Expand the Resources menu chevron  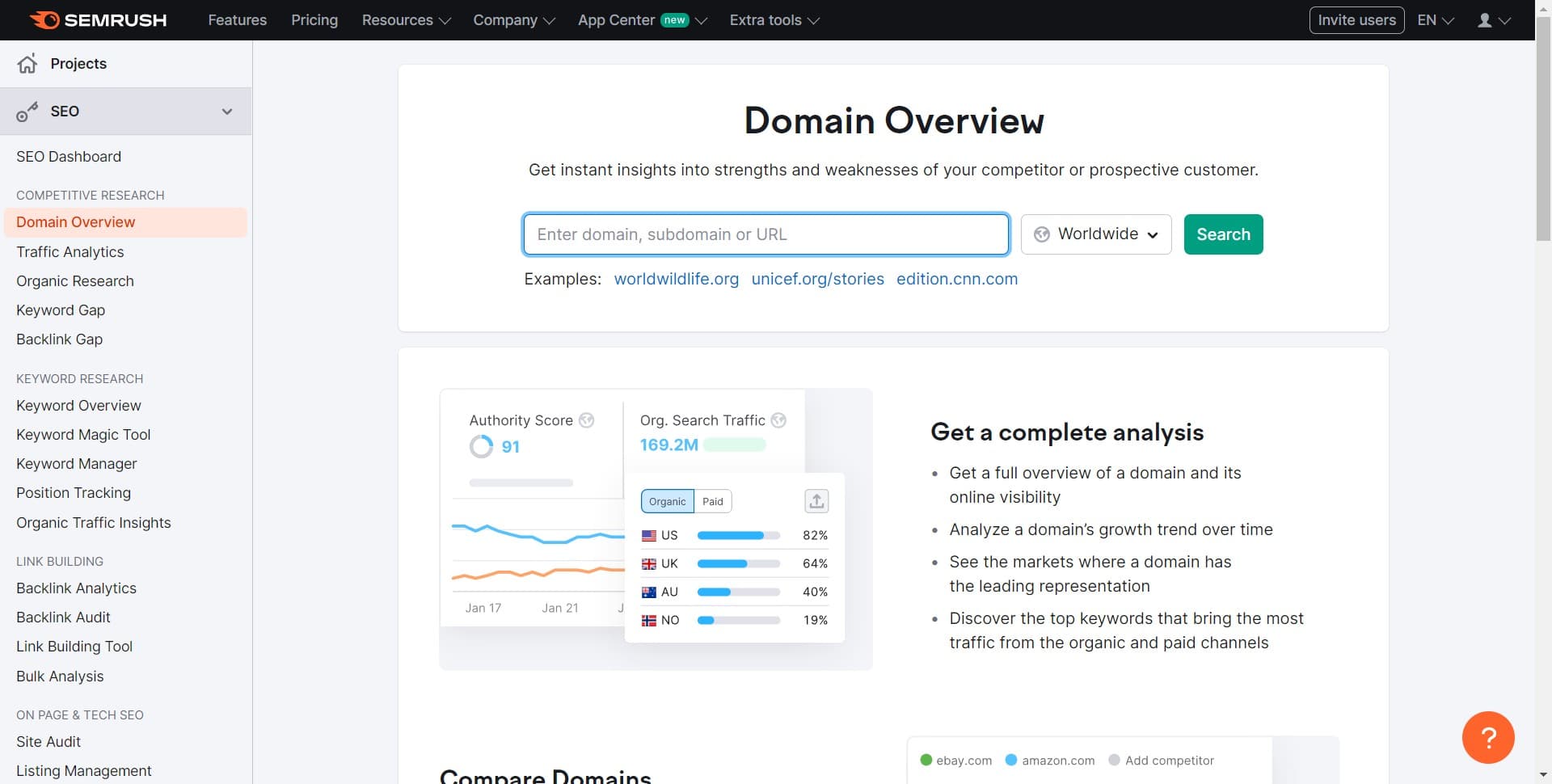(x=444, y=20)
